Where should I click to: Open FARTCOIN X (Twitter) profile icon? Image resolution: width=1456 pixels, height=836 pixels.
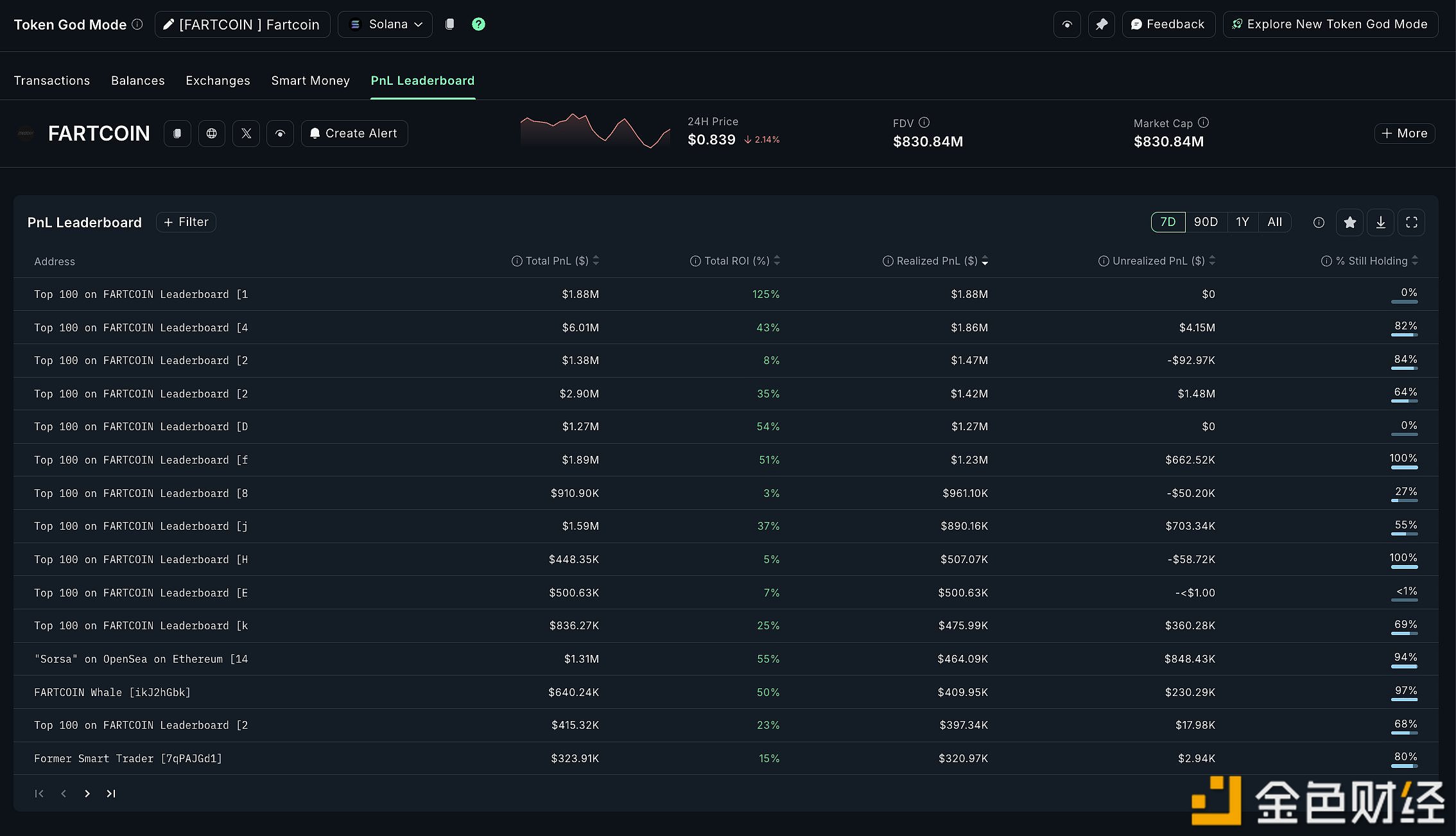[246, 134]
